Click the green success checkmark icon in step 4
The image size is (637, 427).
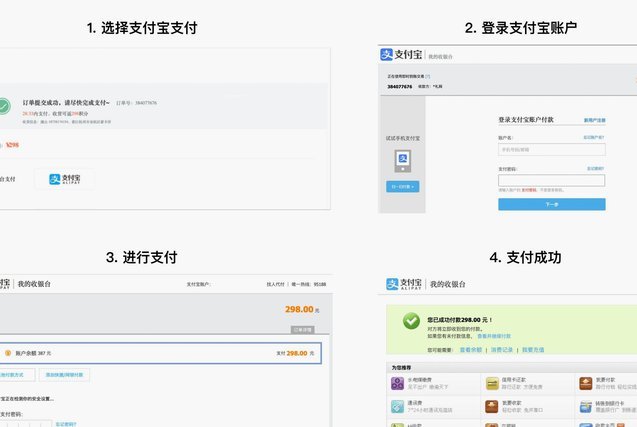coord(411,321)
